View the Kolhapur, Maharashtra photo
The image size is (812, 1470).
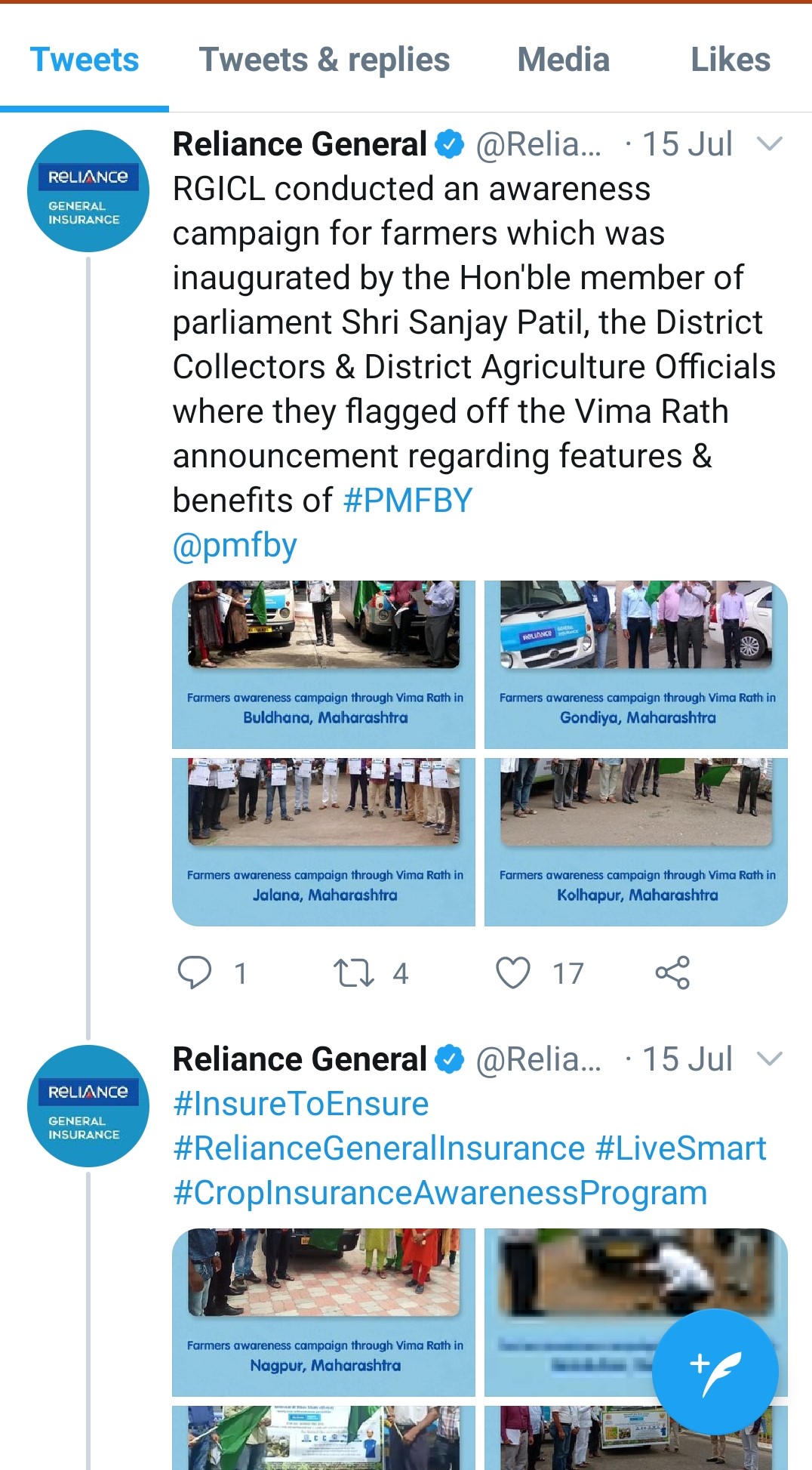[636, 842]
